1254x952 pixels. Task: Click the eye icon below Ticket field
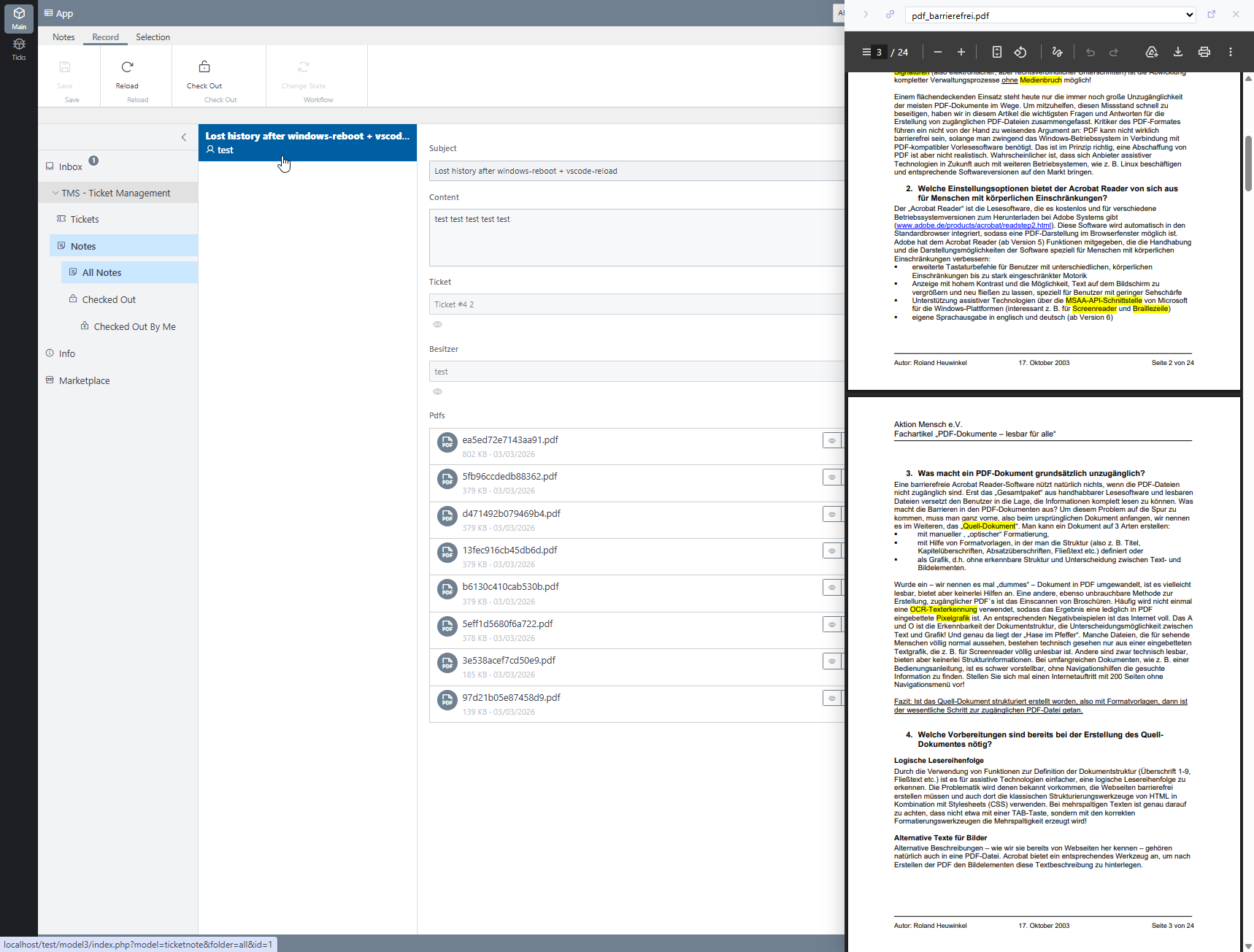[x=437, y=324]
